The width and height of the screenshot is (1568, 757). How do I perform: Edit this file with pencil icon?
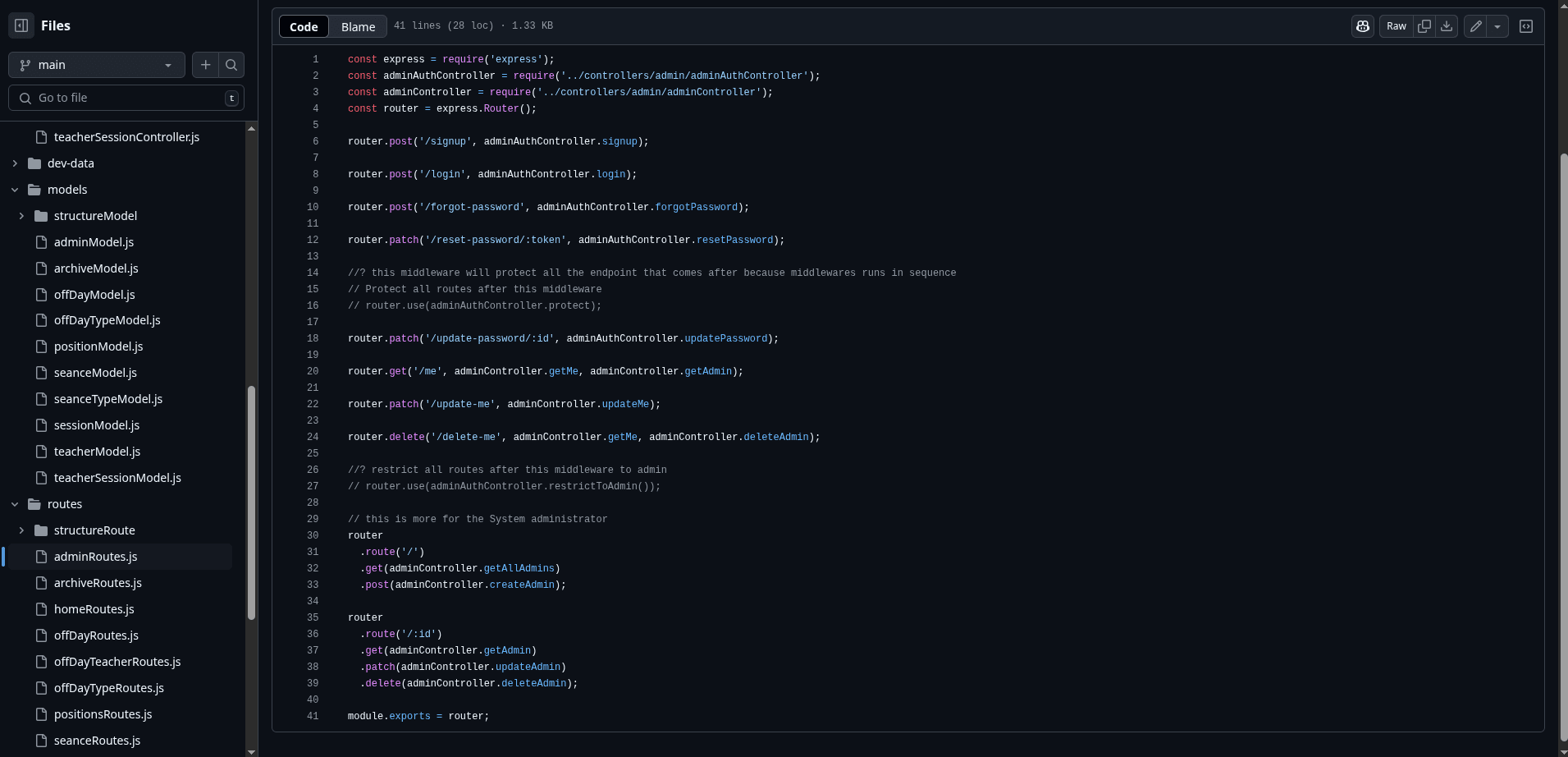[x=1475, y=26]
